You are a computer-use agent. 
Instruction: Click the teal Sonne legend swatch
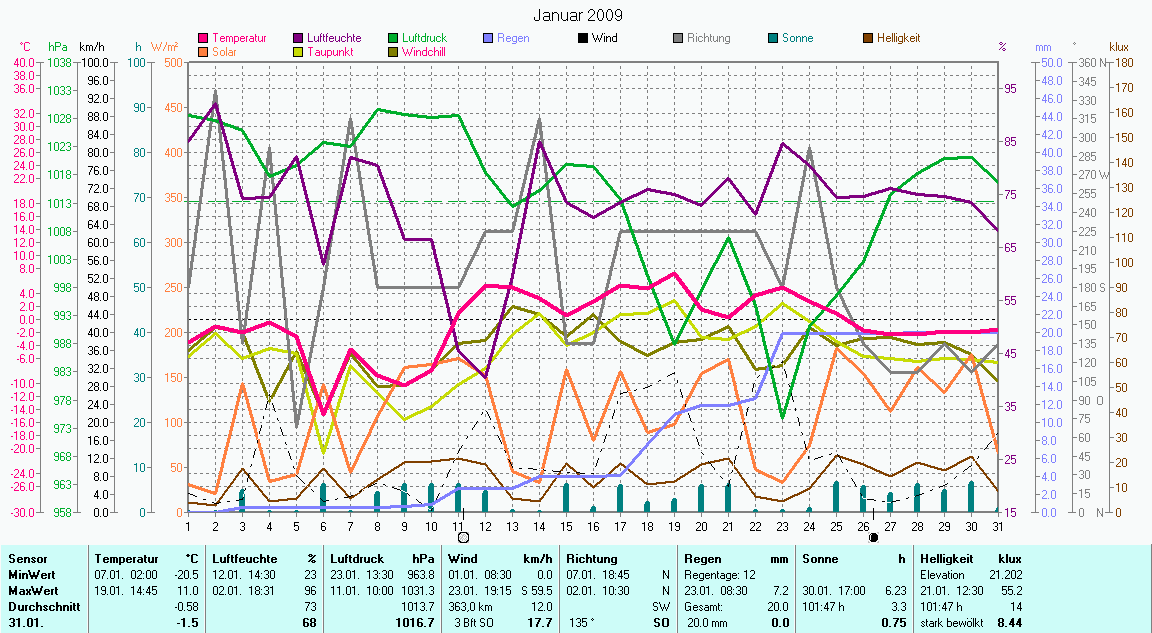pyautogui.click(x=773, y=39)
